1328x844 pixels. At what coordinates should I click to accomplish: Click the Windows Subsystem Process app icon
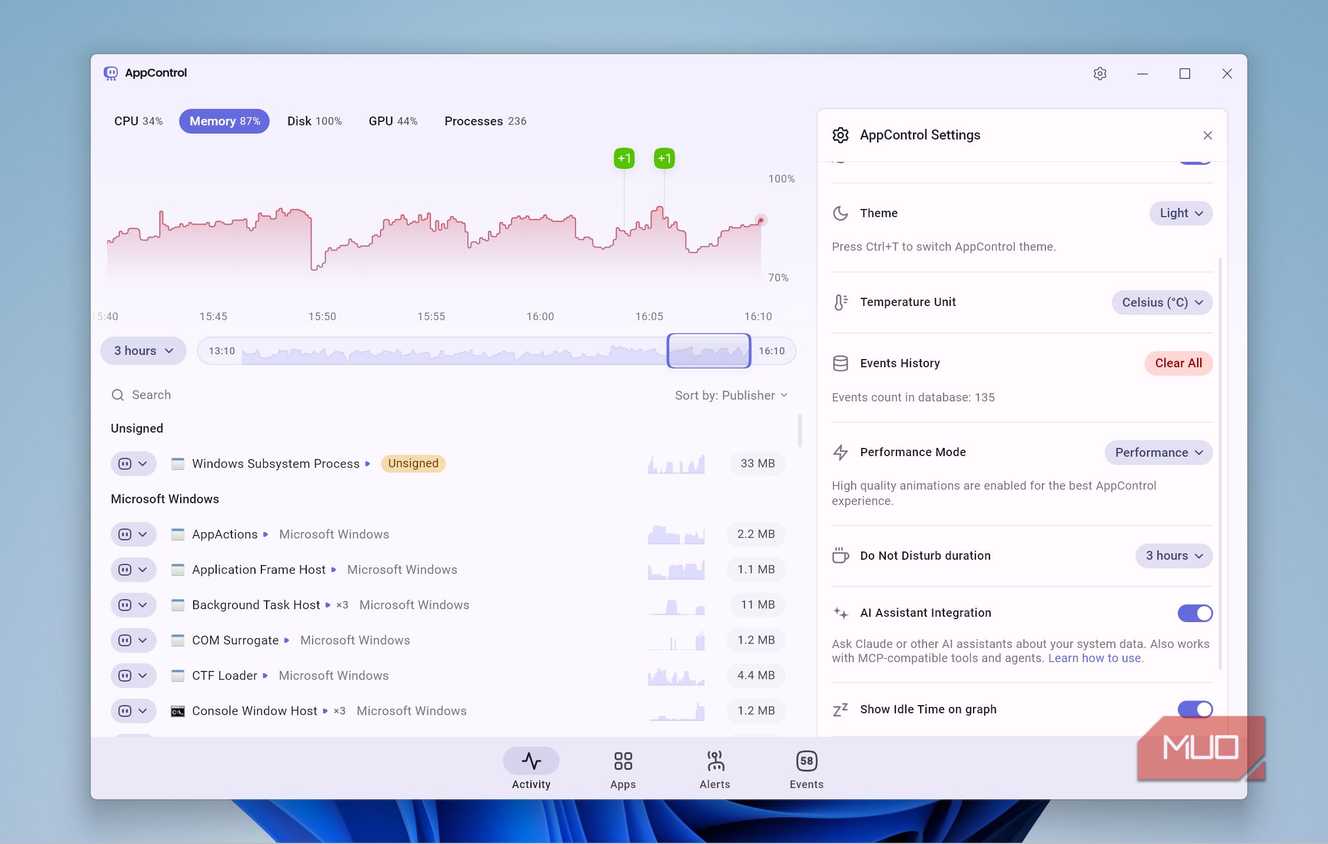pyautogui.click(x=178, y=464)
